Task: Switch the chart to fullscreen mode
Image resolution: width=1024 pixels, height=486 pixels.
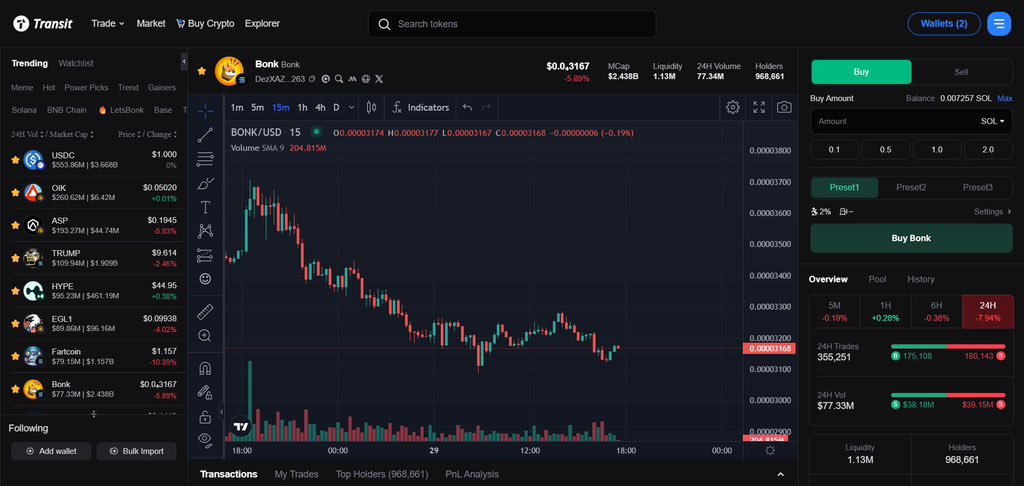Action: coord(759,107)
